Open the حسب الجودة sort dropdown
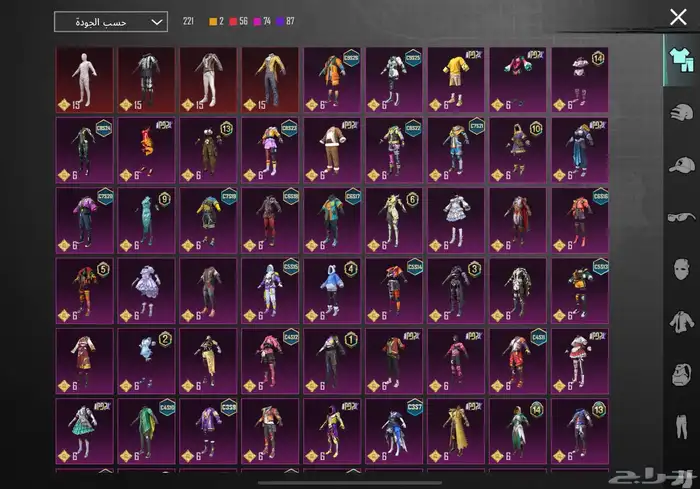This screenshot has height=489, width=700. (110, 21)
